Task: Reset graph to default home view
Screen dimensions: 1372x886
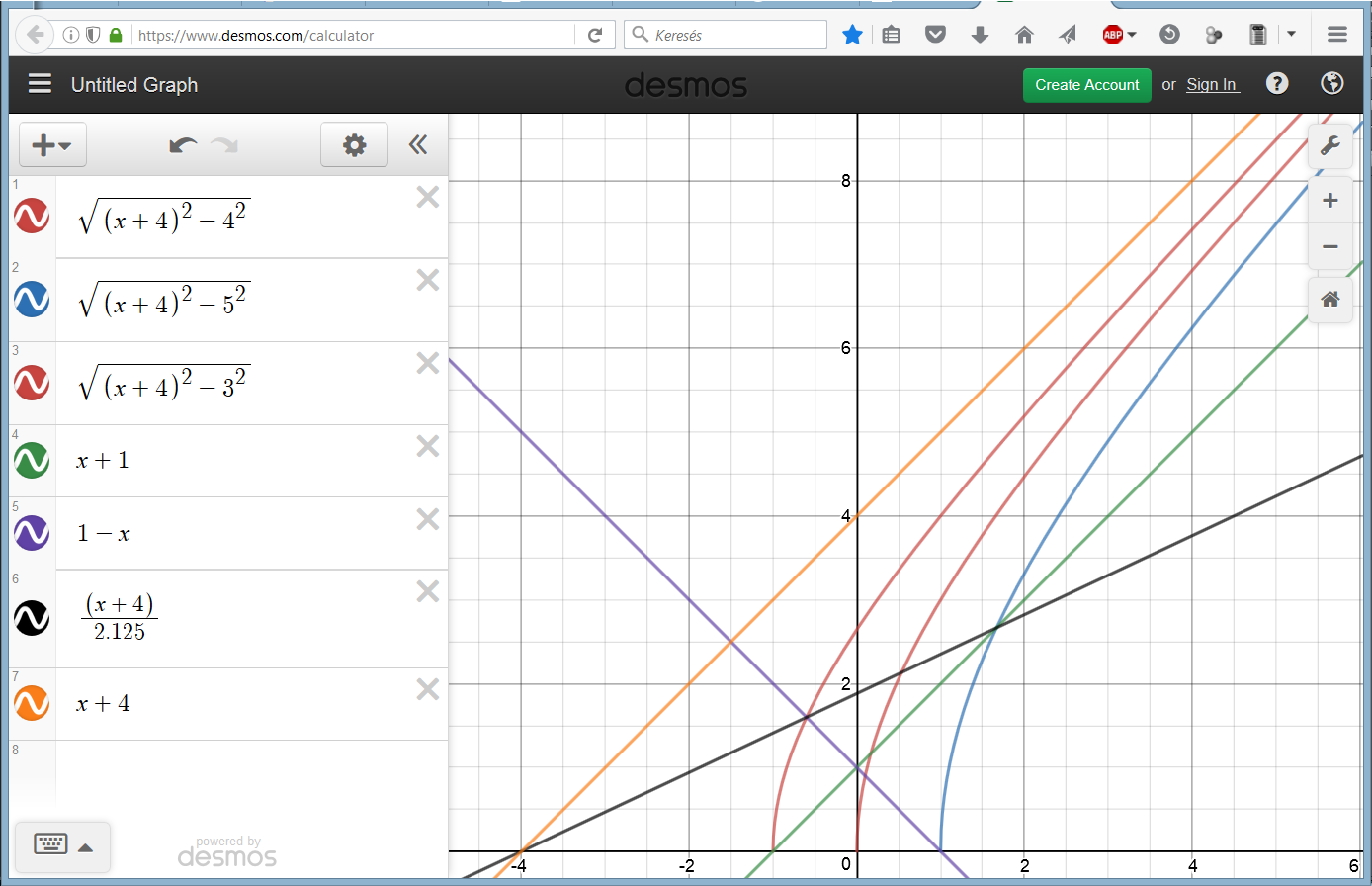Action: [1329, 299]
